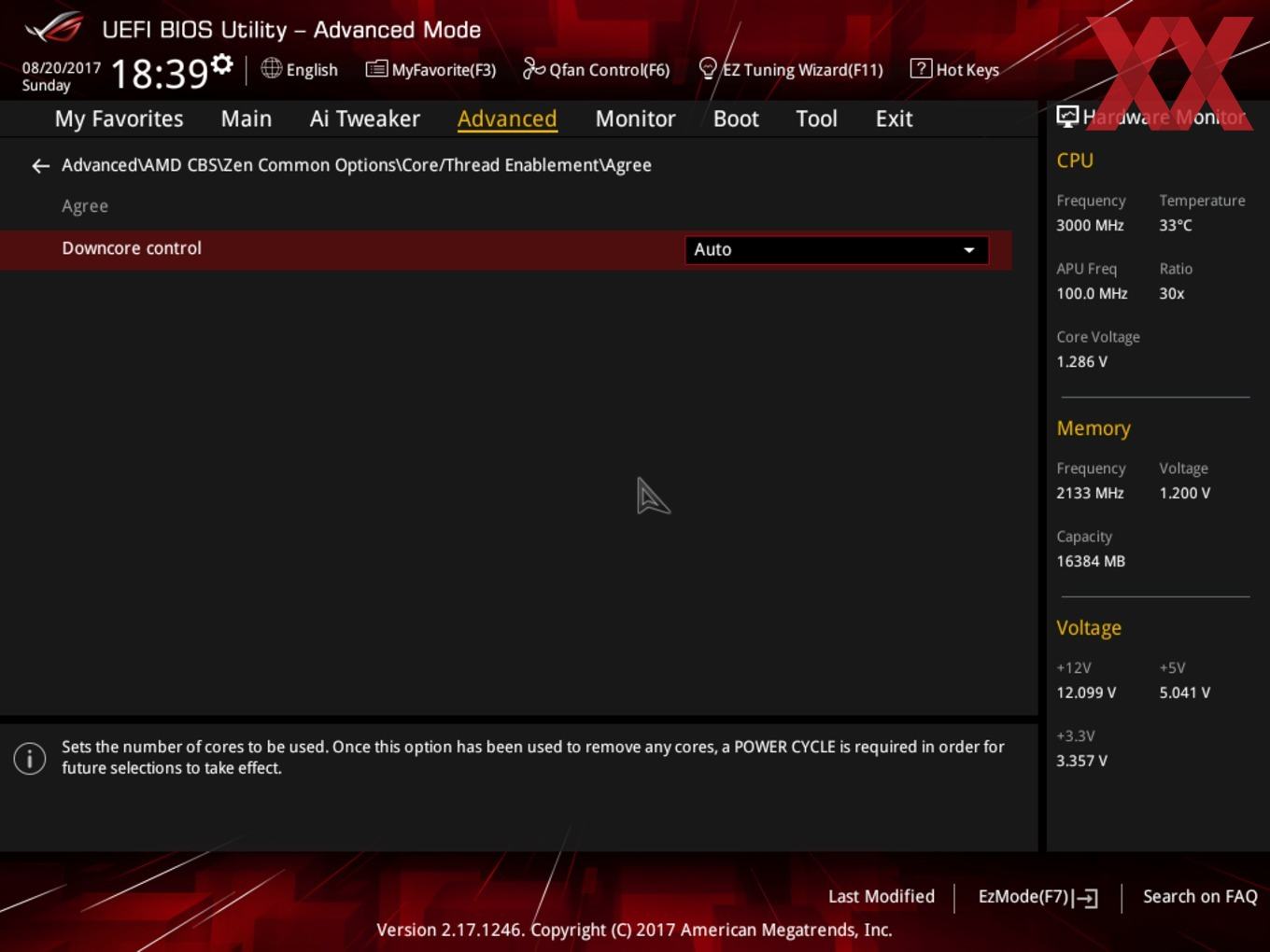The height and width of the screenshot is (952, 1270).
Task: Click the Voltage section heading
Action: [x=1089, y=628]
